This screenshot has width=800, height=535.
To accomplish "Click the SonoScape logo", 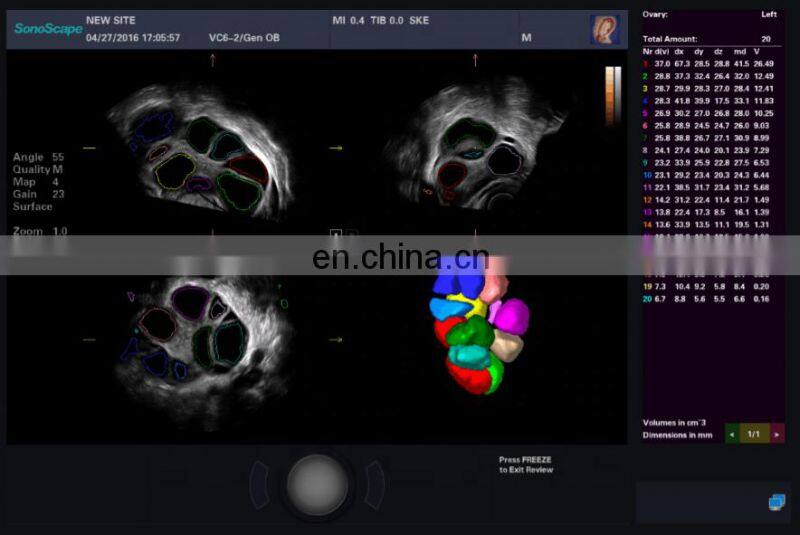I will (43, 29).
